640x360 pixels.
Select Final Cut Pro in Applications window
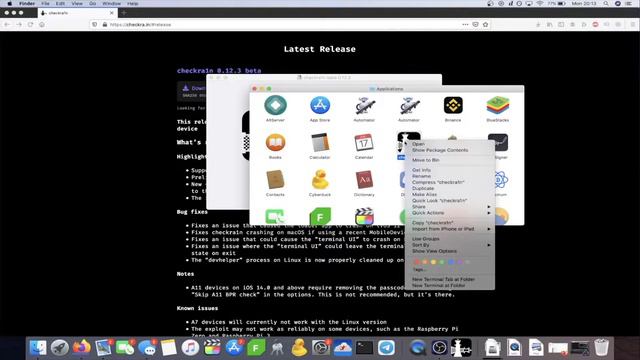click(364, 216)
